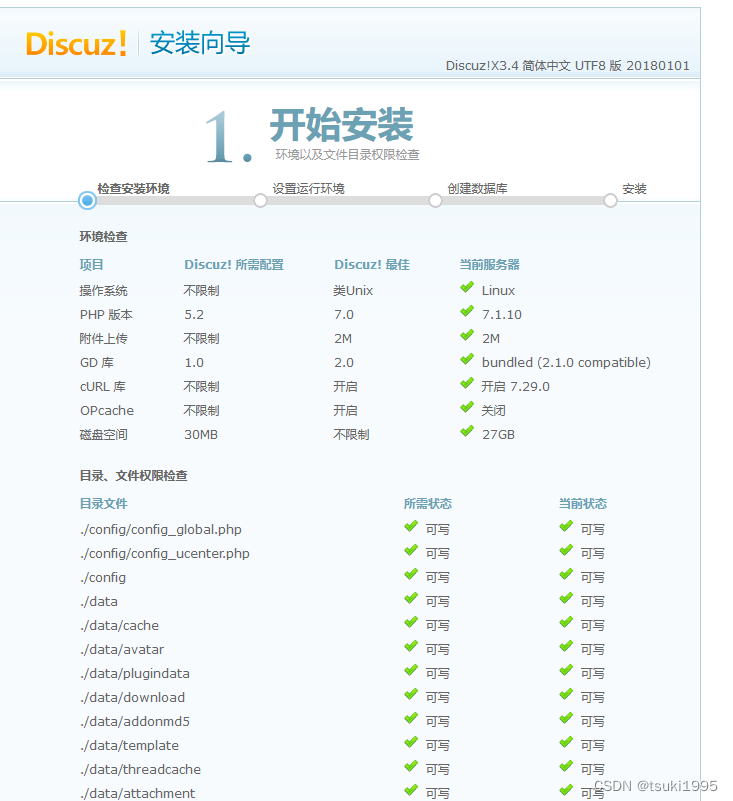Click the 检查安装环境 step label

pyautogui.click(x=133, y=189)
